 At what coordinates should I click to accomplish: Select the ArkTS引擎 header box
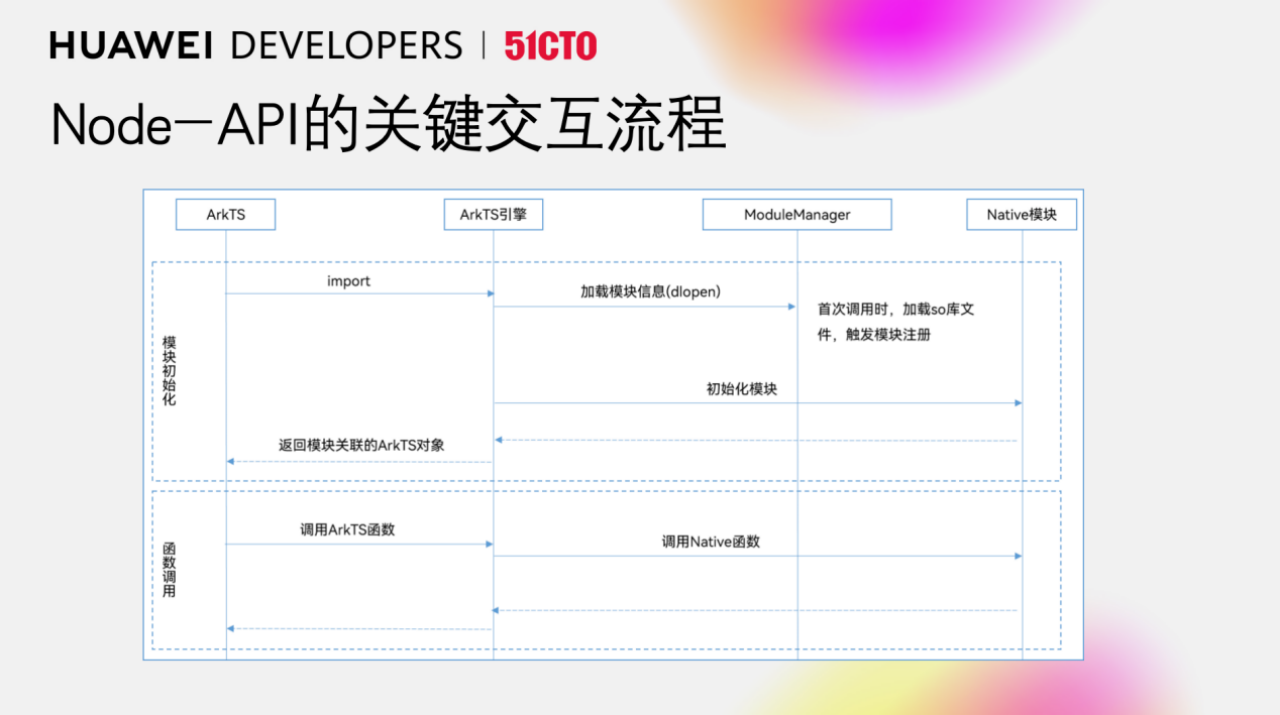click(493, 215)
